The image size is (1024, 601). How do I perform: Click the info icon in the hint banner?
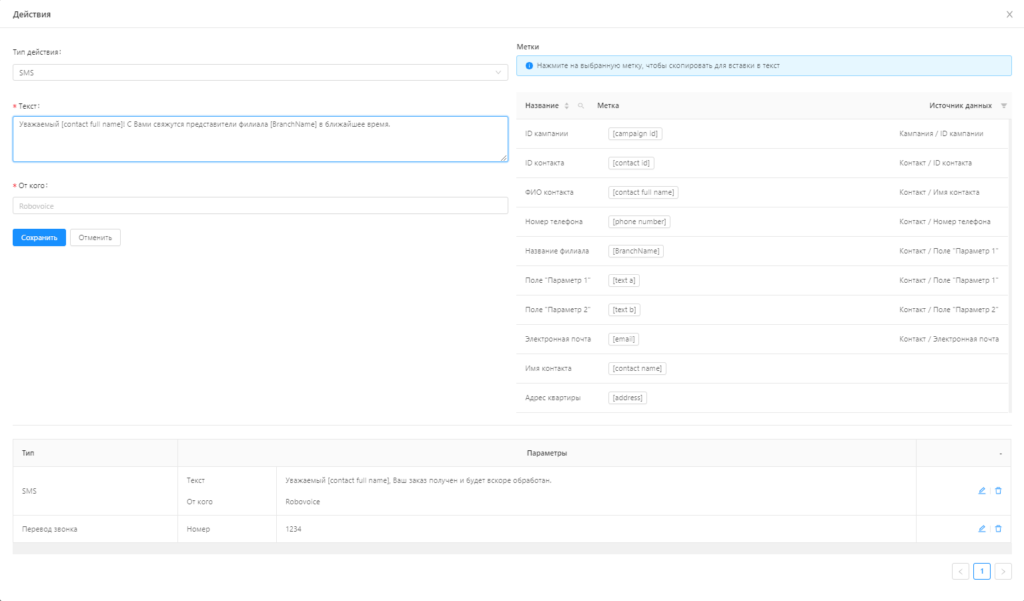point(529,66)
